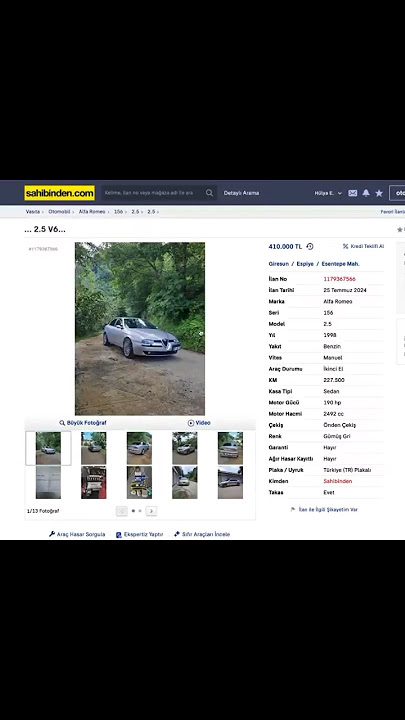Click the Sıfır Araçları İncele icon
The height and width of the screenshot is (720, 405).
point(177,534)
